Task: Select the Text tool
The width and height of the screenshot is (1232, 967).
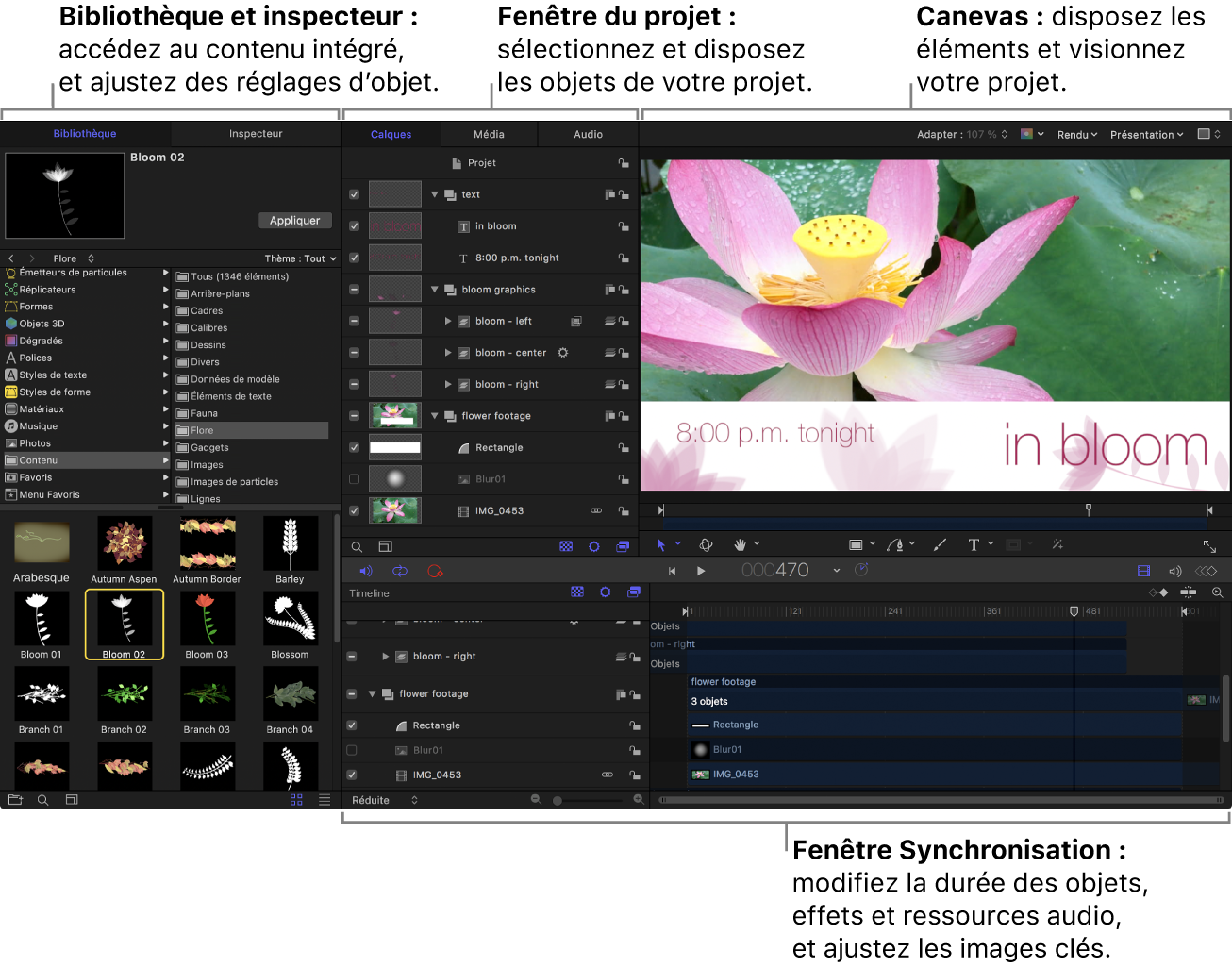Action: tap(974, 545)
